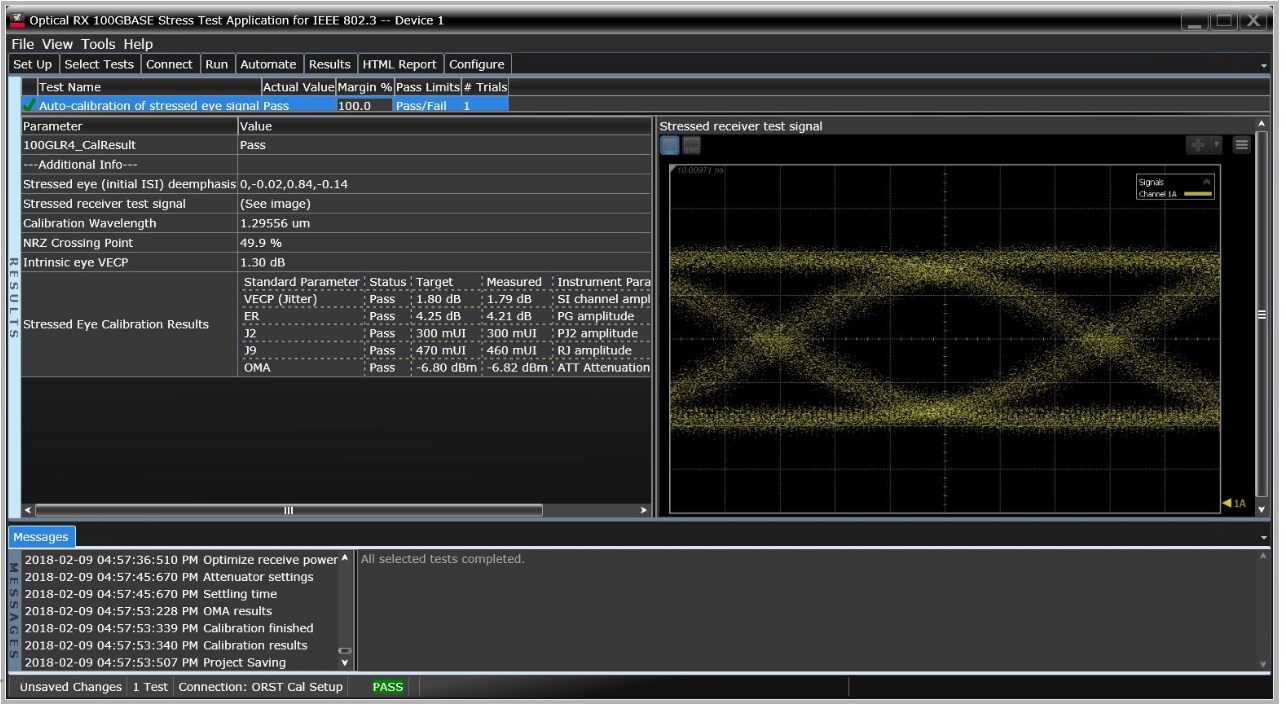Screen dimensions: 1286x708
Task: Open the dropdown arrow below the Help menu
Action: [1262, 63]
